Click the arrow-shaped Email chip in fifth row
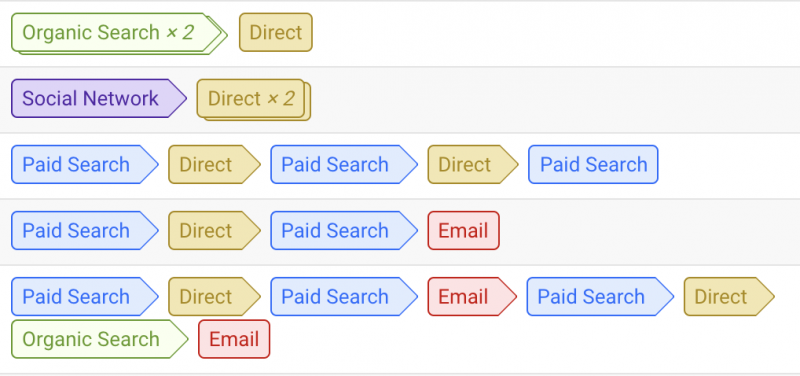Viewport: 800px width, 376px height. [x=472, y=296]
